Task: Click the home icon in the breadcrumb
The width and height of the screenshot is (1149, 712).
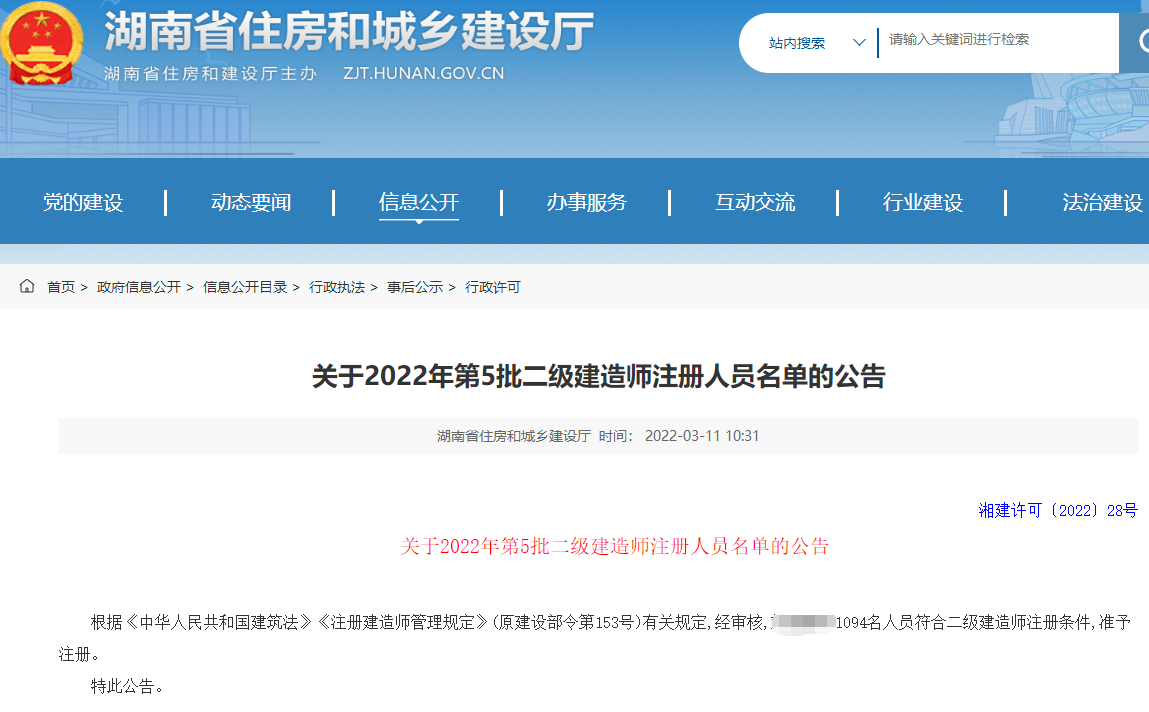Action: click(26, 286)
